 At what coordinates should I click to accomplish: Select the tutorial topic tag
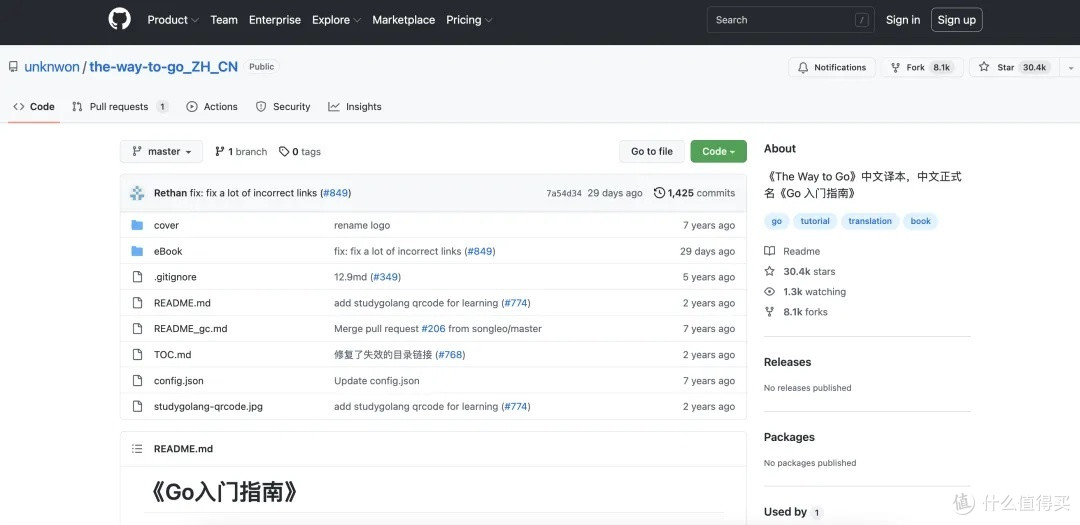coord(815,221)
